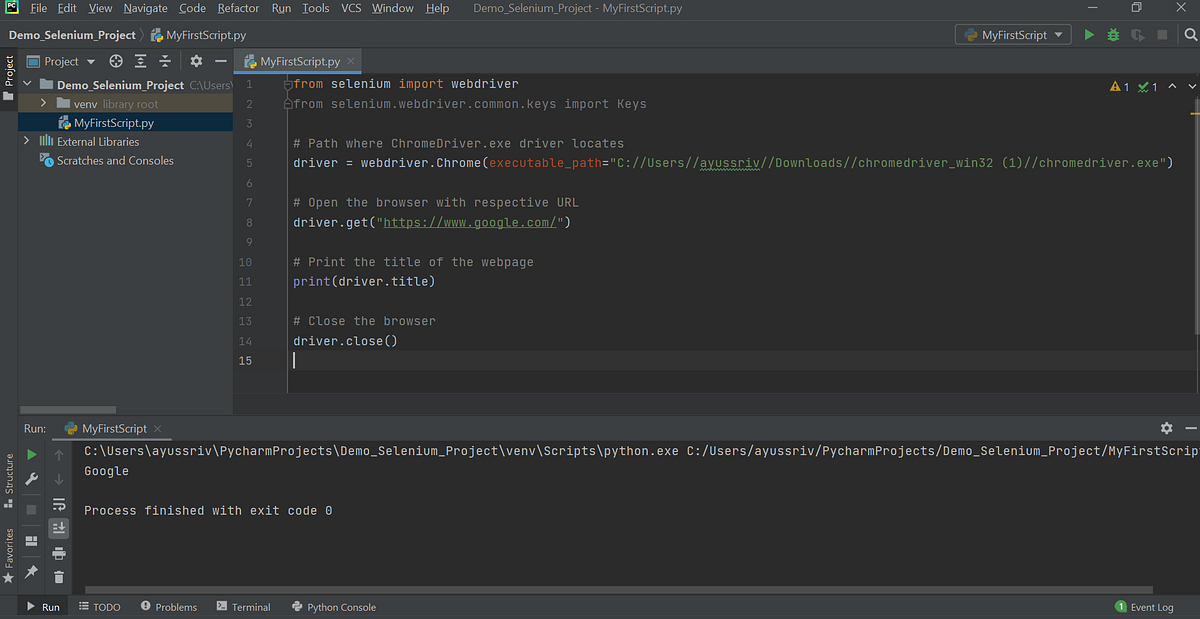Hide the Project tool window
1200x619 pixels.
[220, 61]
